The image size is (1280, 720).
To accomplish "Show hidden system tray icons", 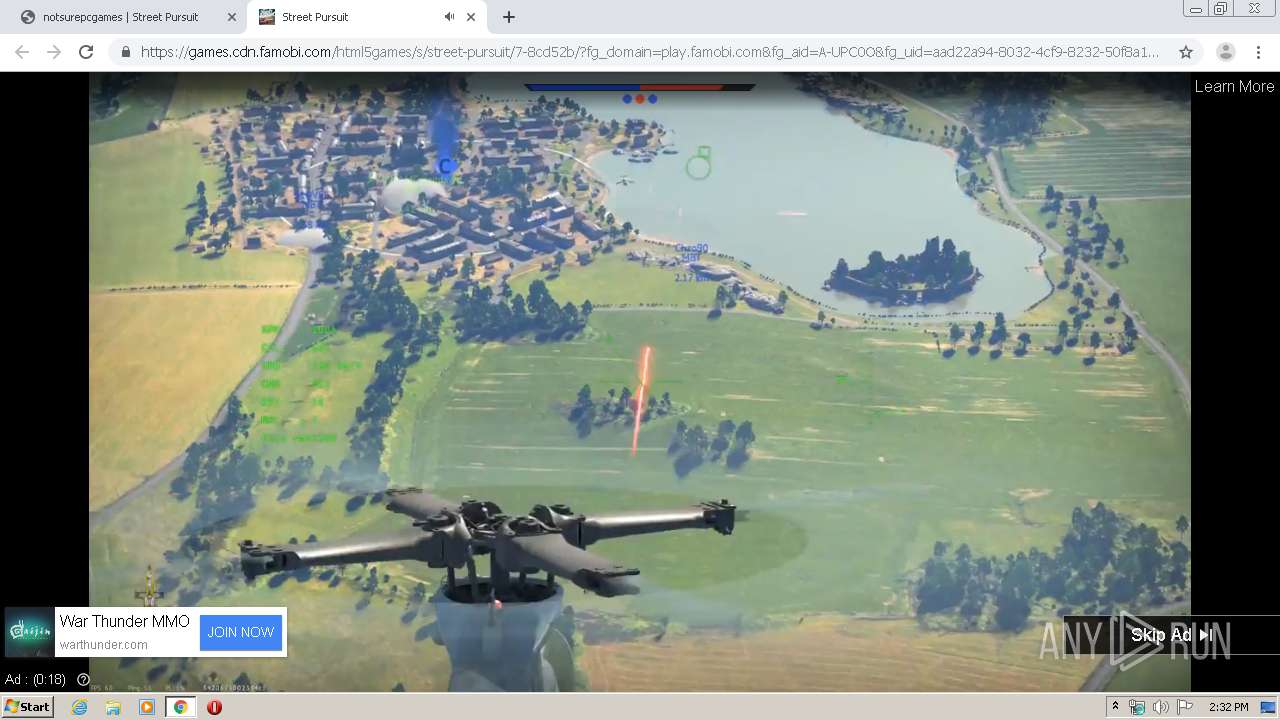I will click(x=1115, y=707).
